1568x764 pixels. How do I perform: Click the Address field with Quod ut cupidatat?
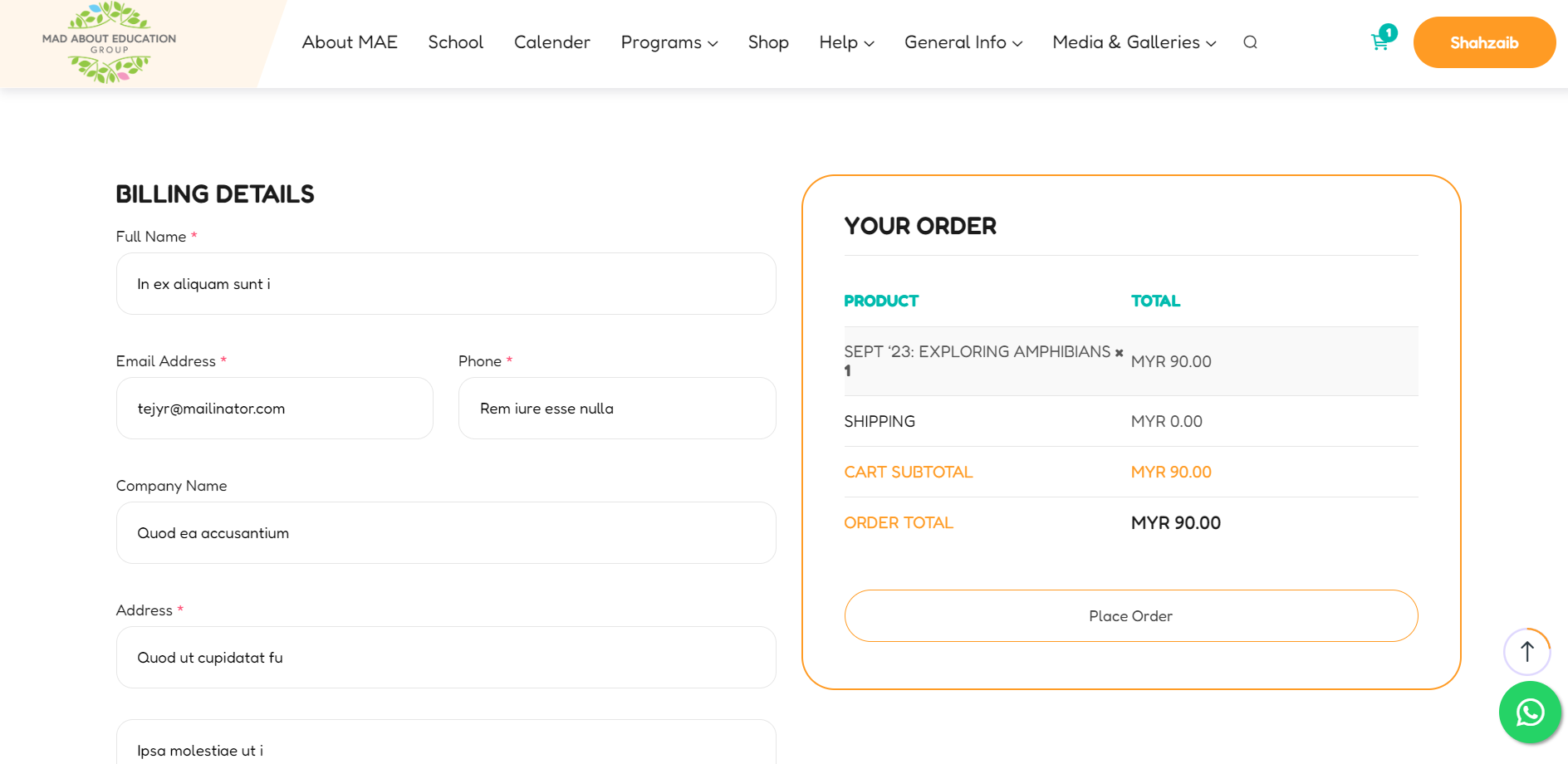[x=446, y=658]
